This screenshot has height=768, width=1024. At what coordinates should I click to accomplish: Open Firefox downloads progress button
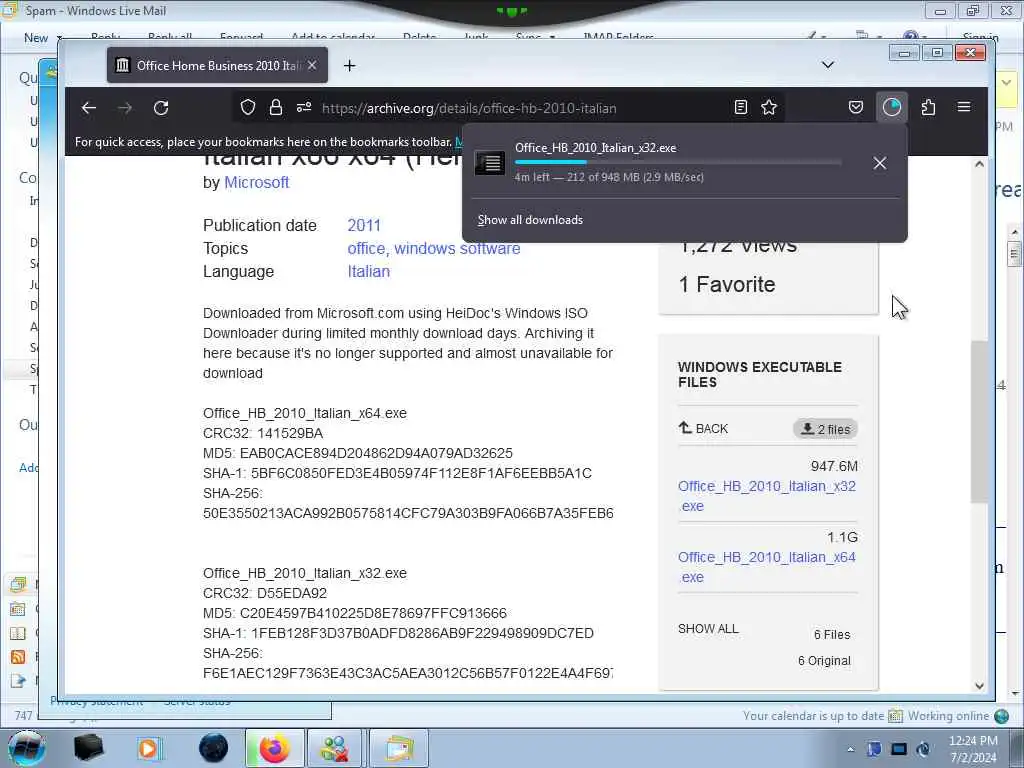pos(891,107)
